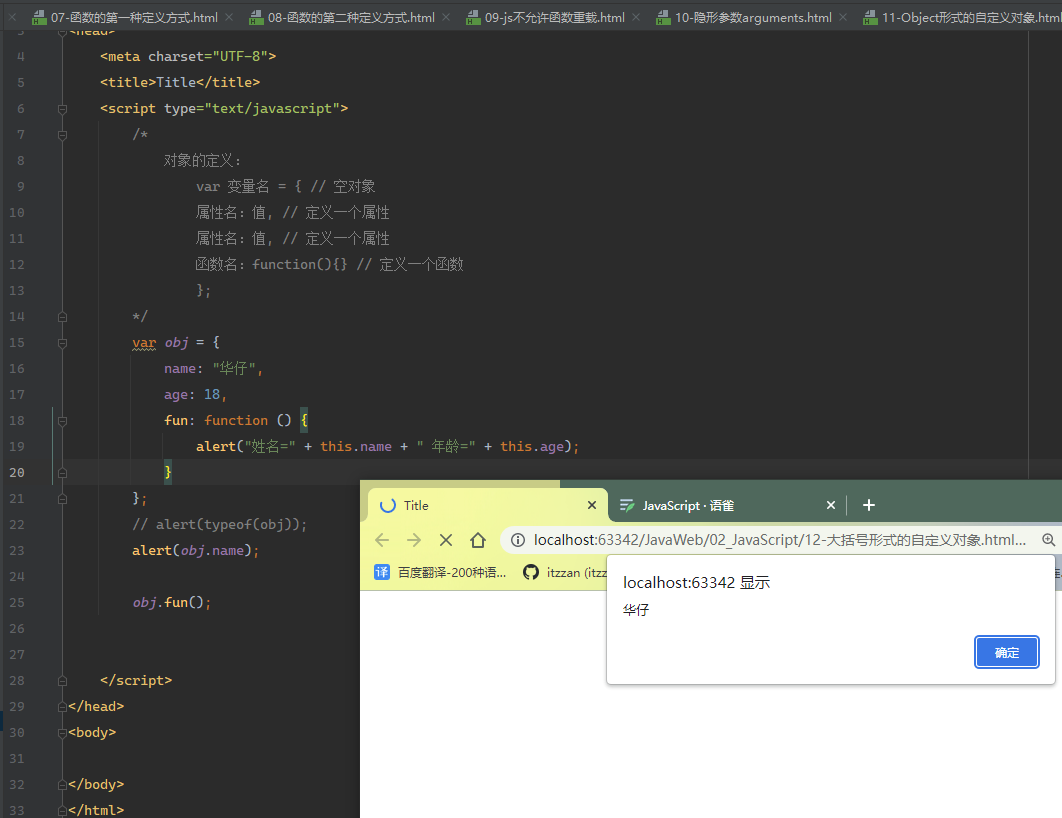Open the 08-函数的第二种定义方式.html editor tab
Image resolution: width=1062 pixels, height=818 pixels.
tap(351, 18)
